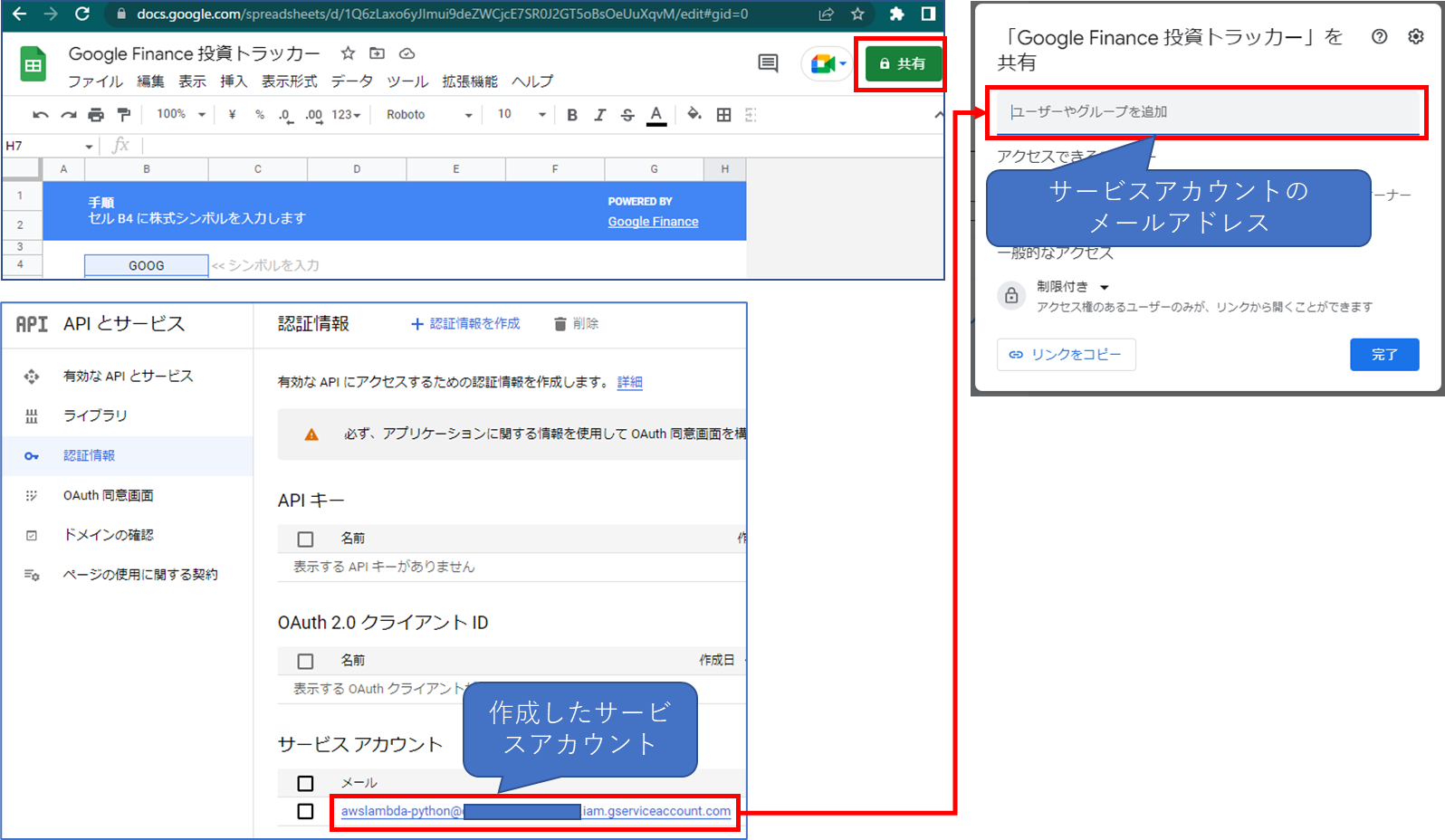Click the merge cells icon

point(751,115)
